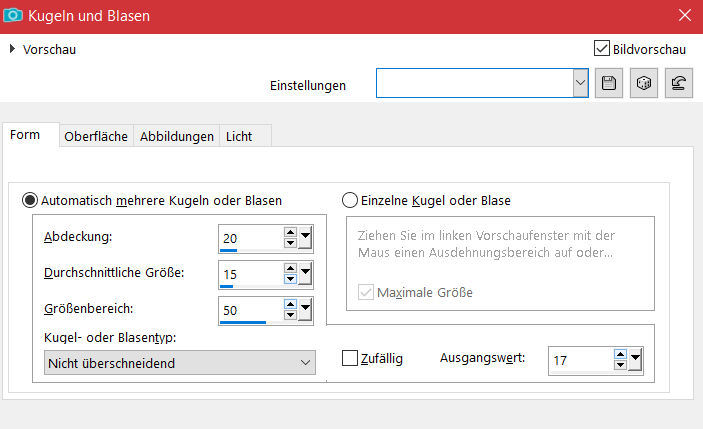The height and width of the screenshot is (429, 703).
Task: Toggle the Bildvorschau checkbox
Action: (601, 48)
